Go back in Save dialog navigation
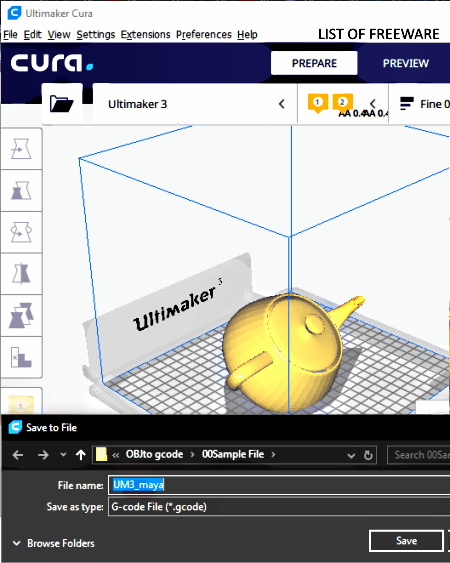Image resolution: width=450 pixels, height=563 pixels. pyautogui.click(x=18, y=455)
